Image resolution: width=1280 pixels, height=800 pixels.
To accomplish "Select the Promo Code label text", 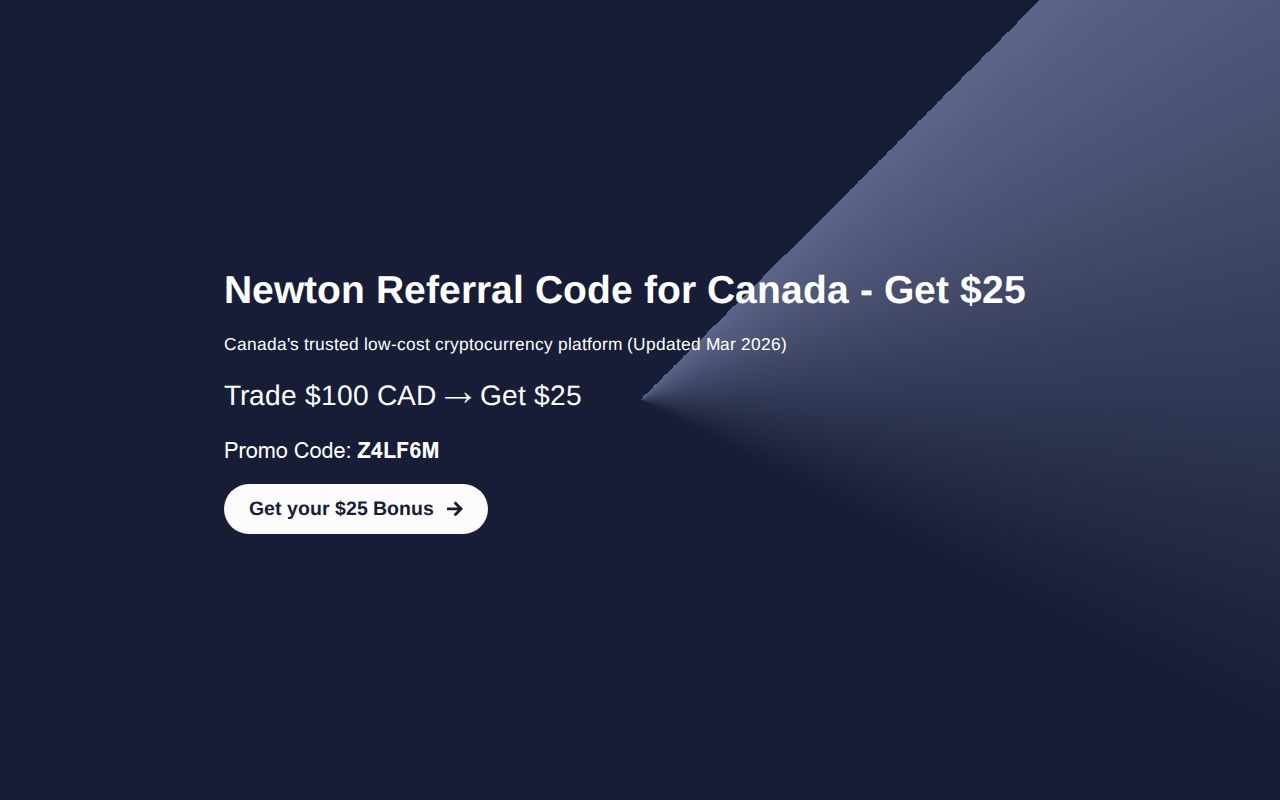I will click(283, 451).
